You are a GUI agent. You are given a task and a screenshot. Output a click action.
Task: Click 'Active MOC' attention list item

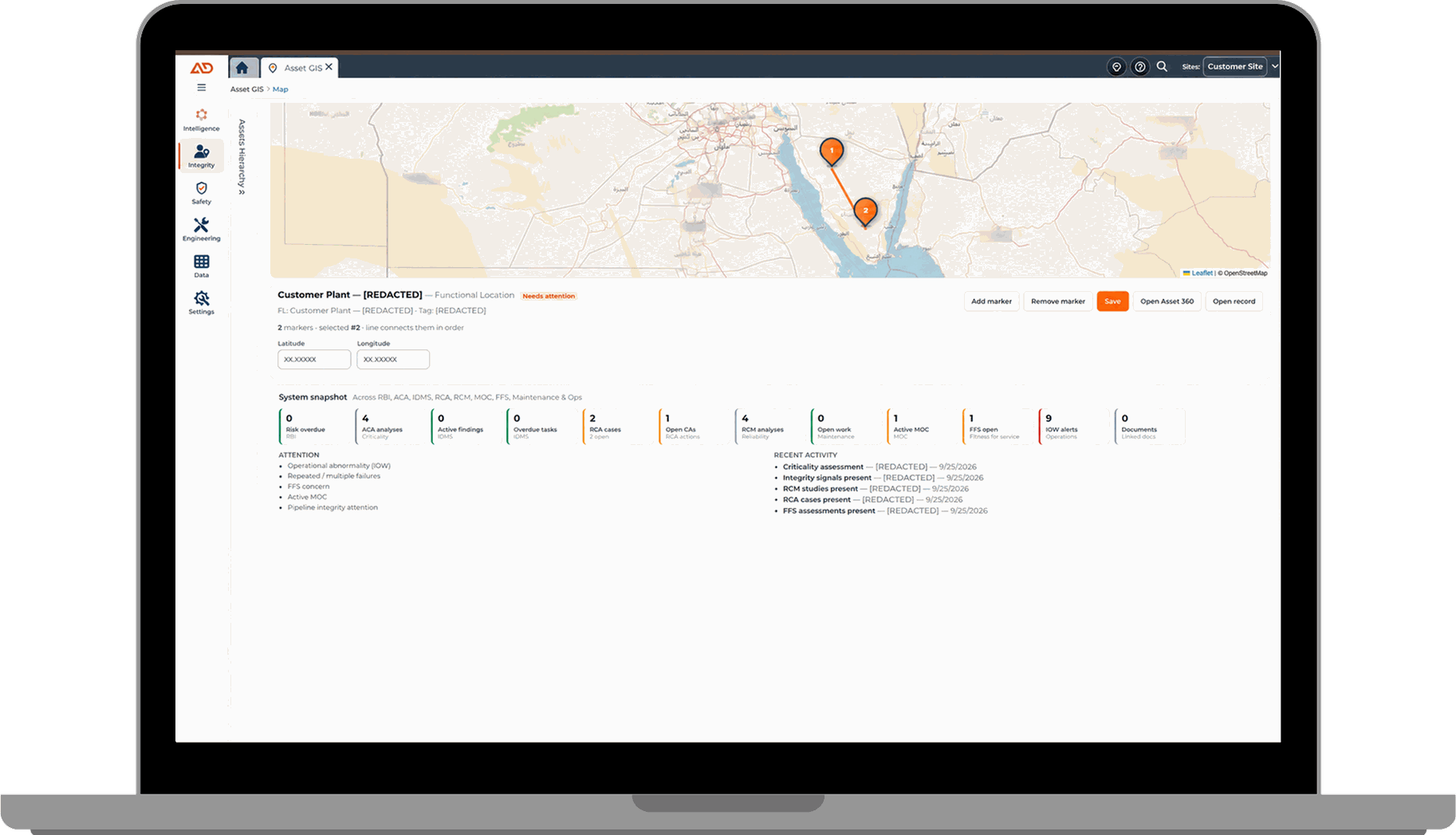[307, 497]
